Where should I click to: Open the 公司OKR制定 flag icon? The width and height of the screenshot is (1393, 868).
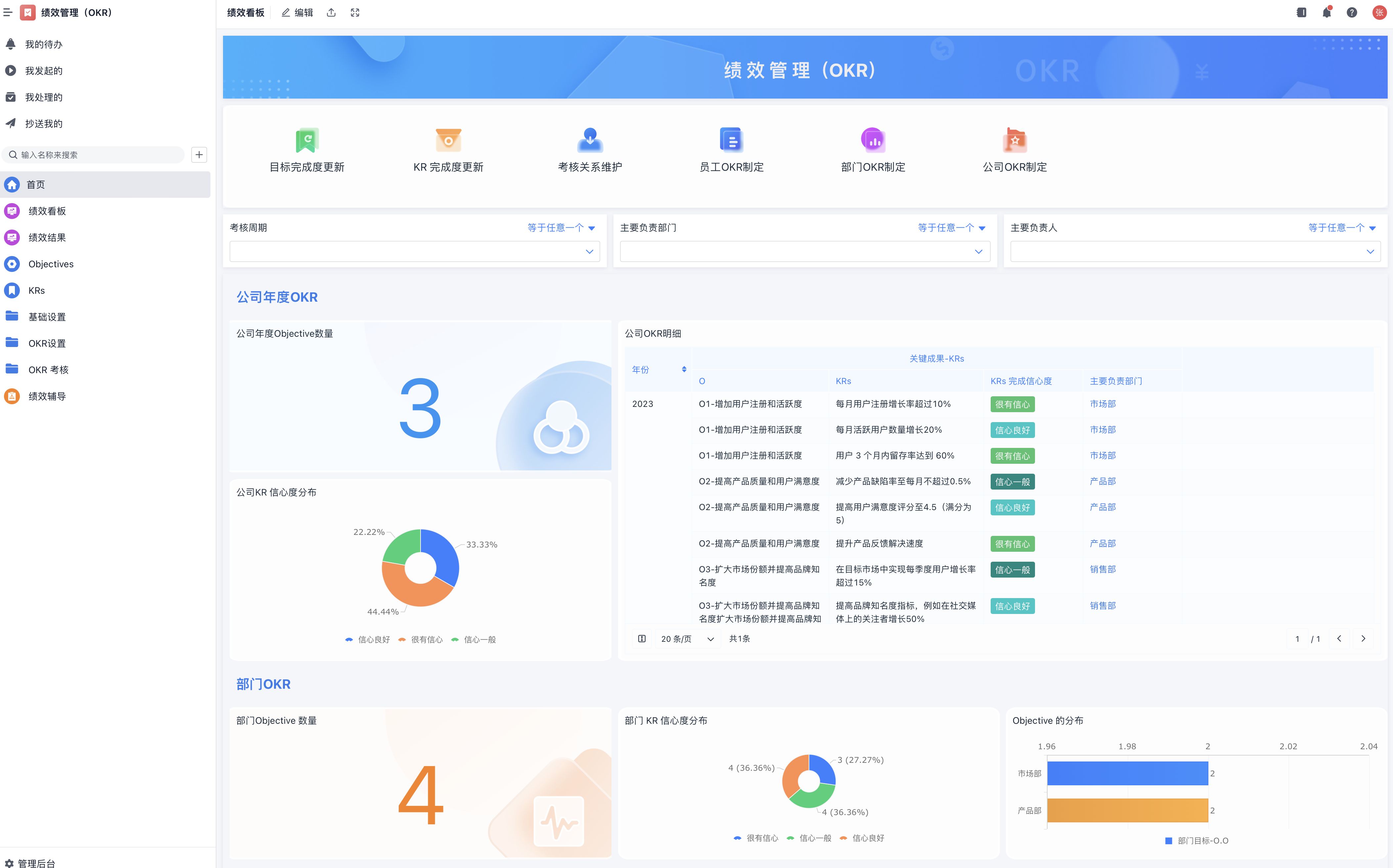1014,140
